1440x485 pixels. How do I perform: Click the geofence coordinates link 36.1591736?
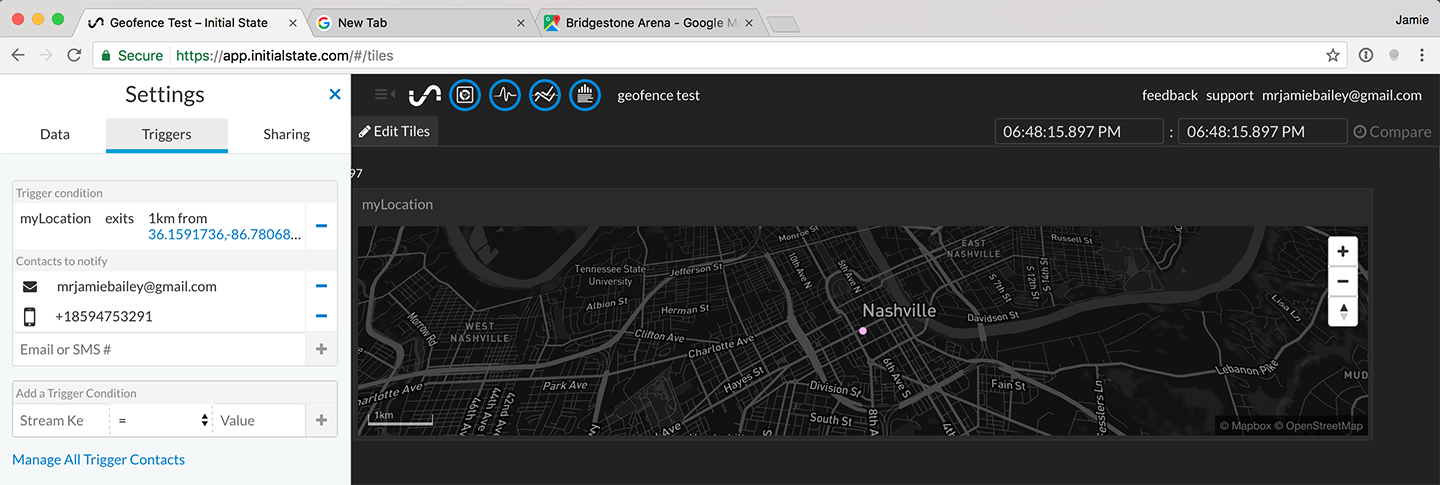pos(225,234)
